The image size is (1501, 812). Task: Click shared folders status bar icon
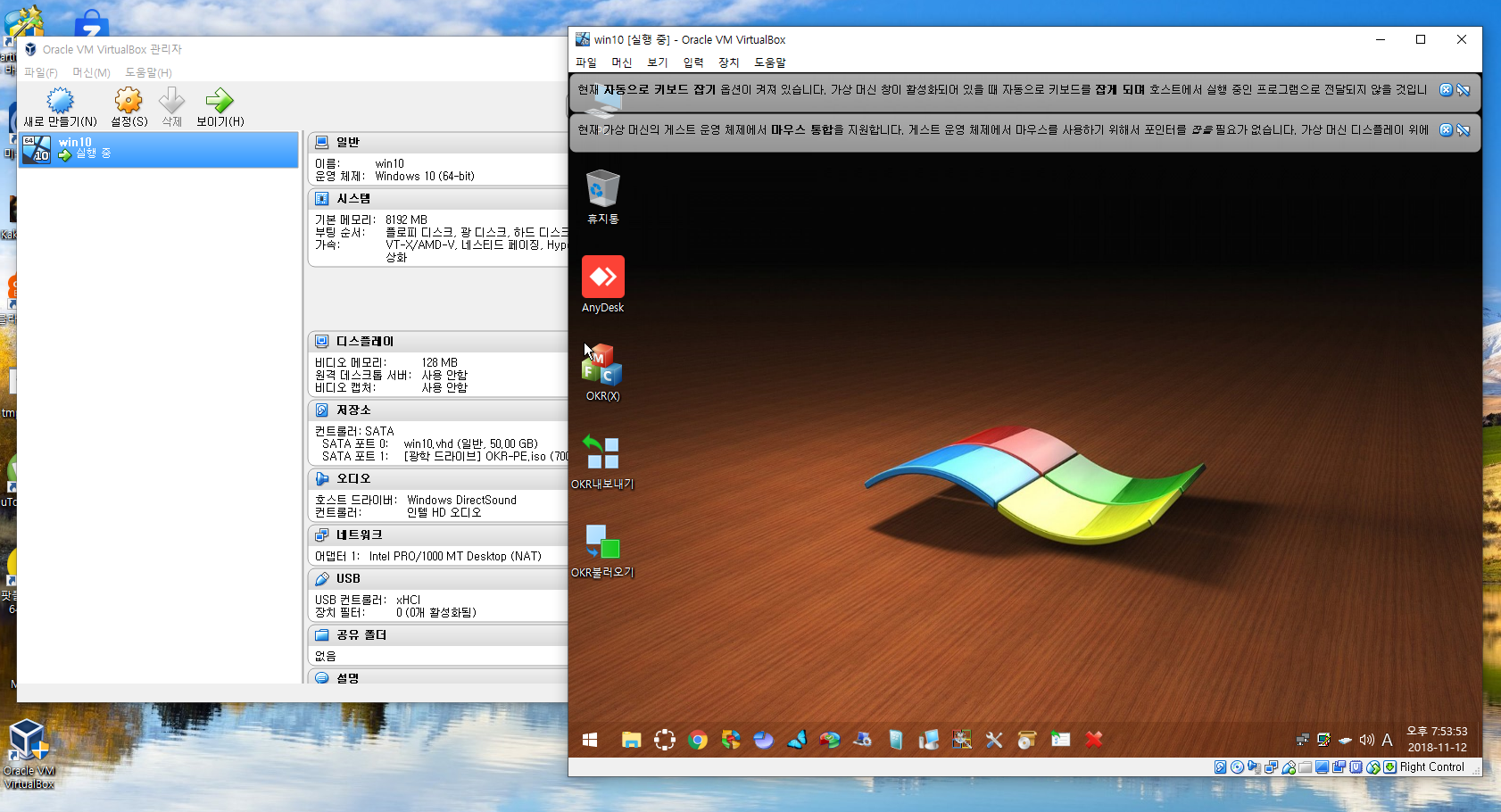pyautogui.click(x=1305, y=767)
